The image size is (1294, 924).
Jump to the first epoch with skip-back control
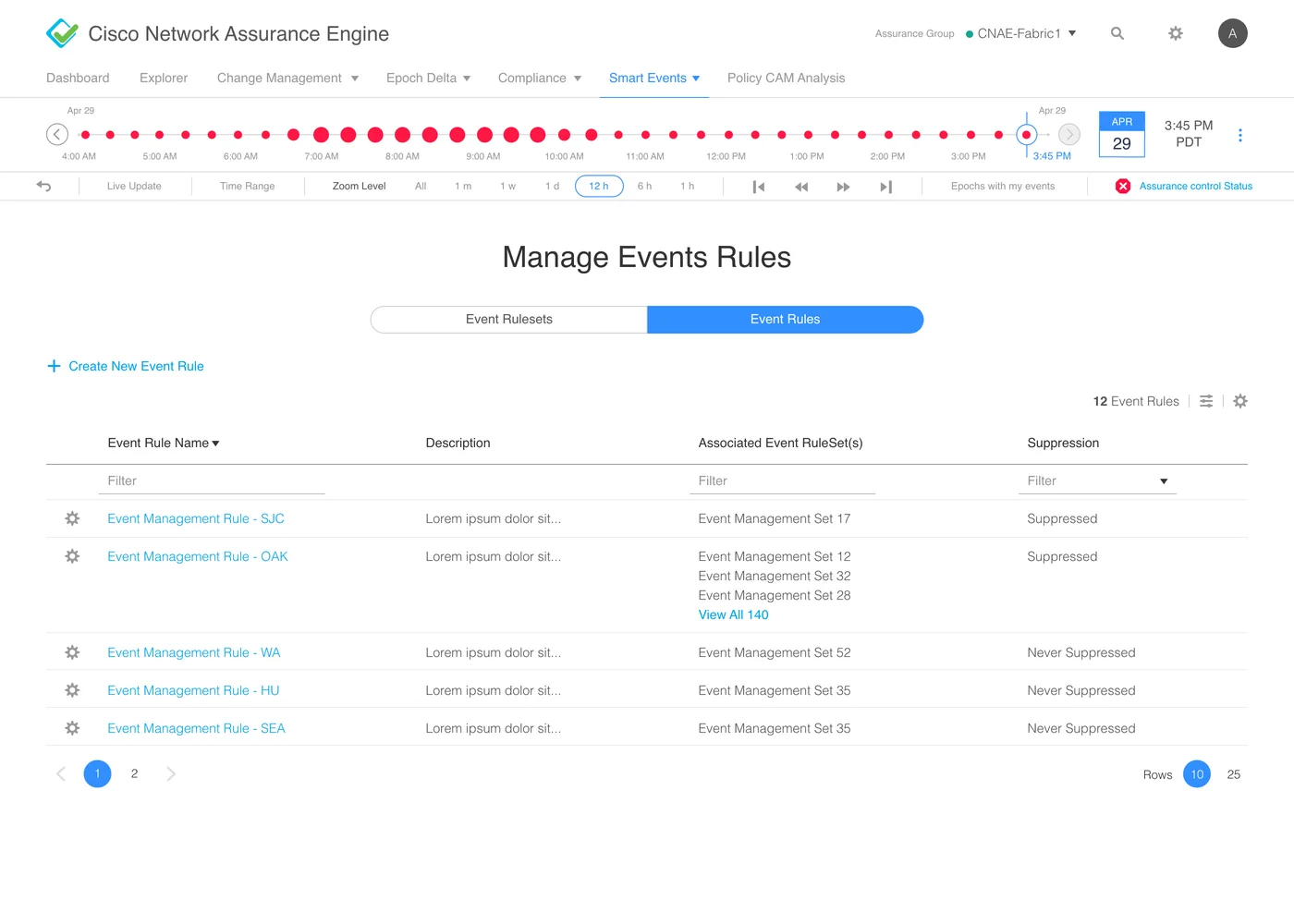759,187
